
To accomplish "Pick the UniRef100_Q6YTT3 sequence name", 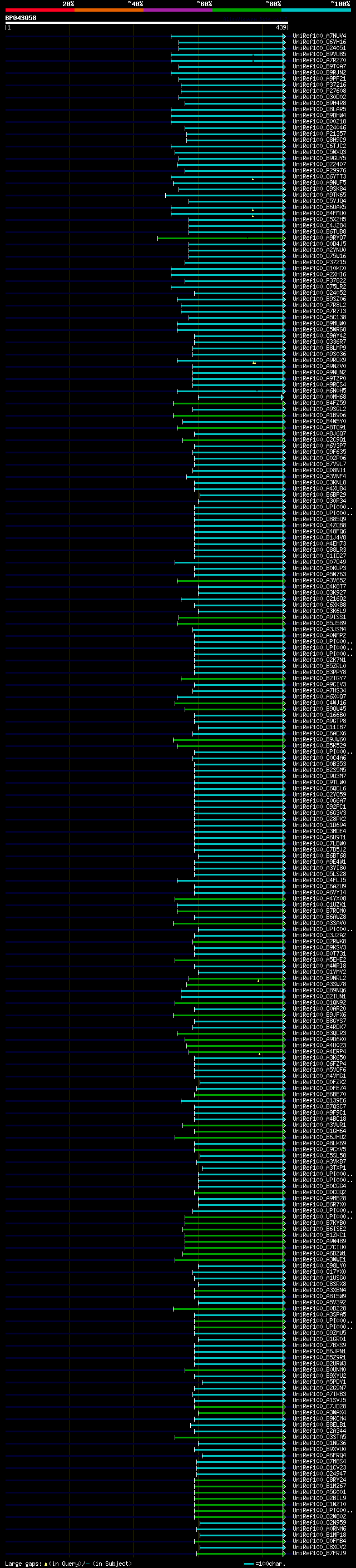I will pos(319,176).
